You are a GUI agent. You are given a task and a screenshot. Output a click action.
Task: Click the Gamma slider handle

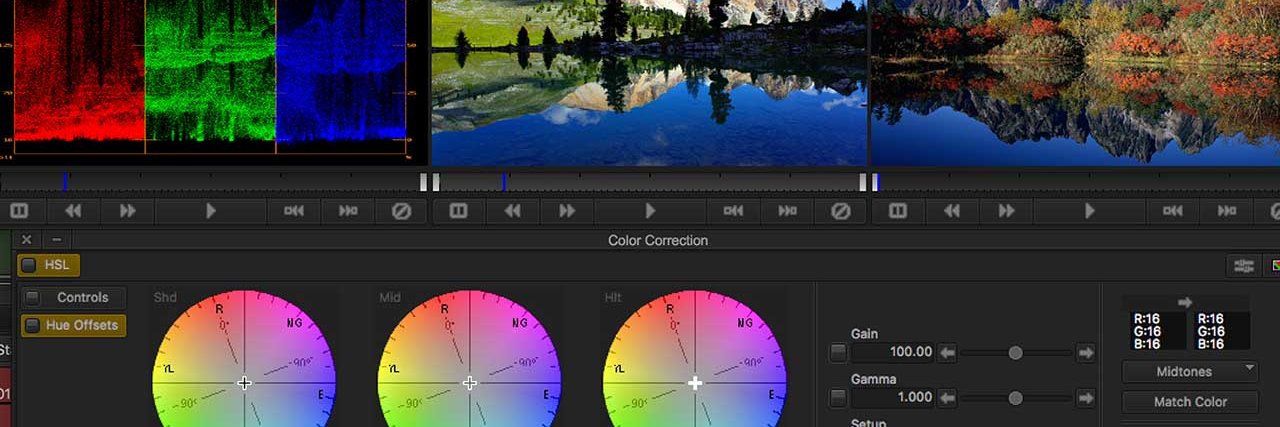[x=1015, y=397]
